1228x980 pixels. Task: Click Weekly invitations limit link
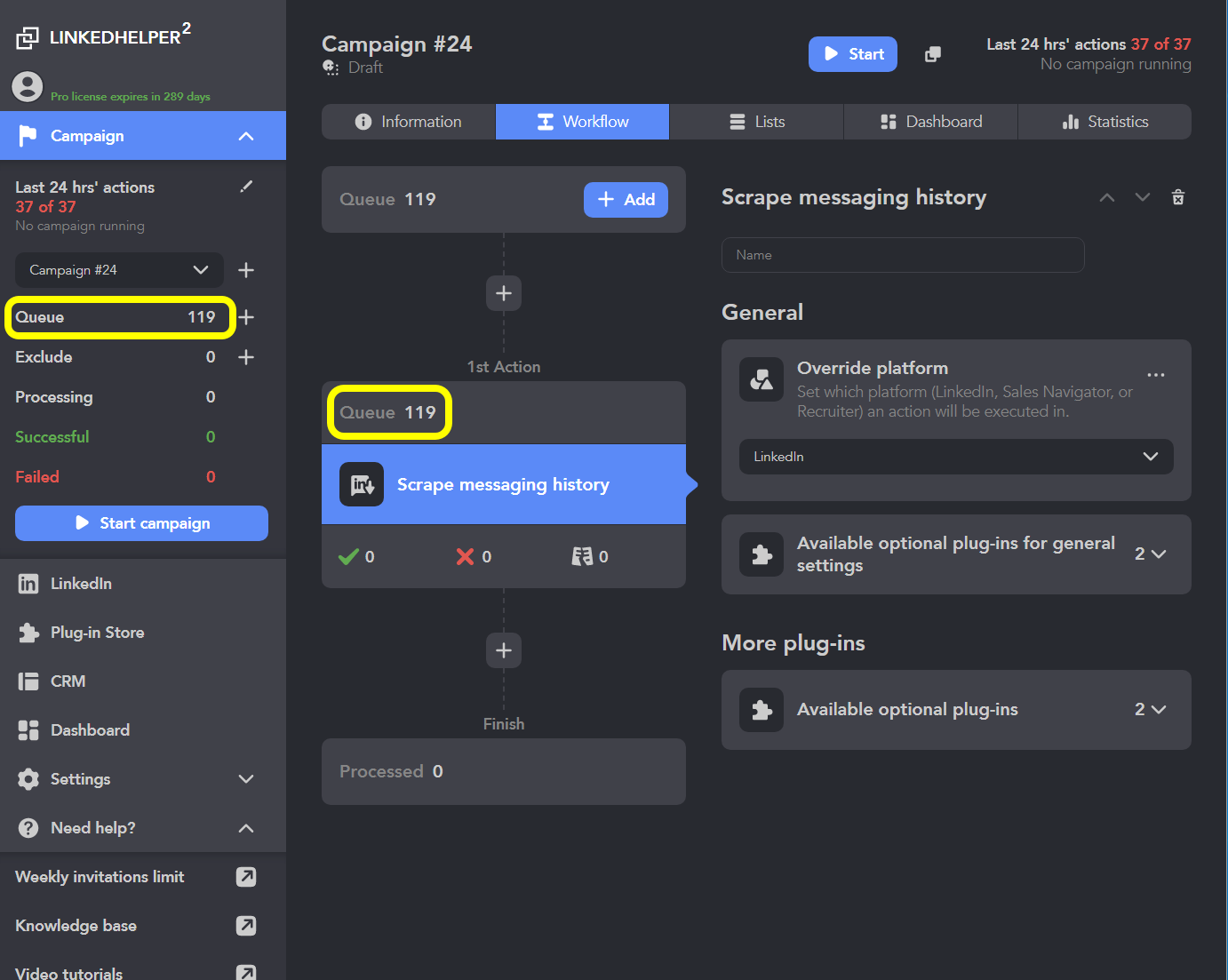tap(100, 877)
